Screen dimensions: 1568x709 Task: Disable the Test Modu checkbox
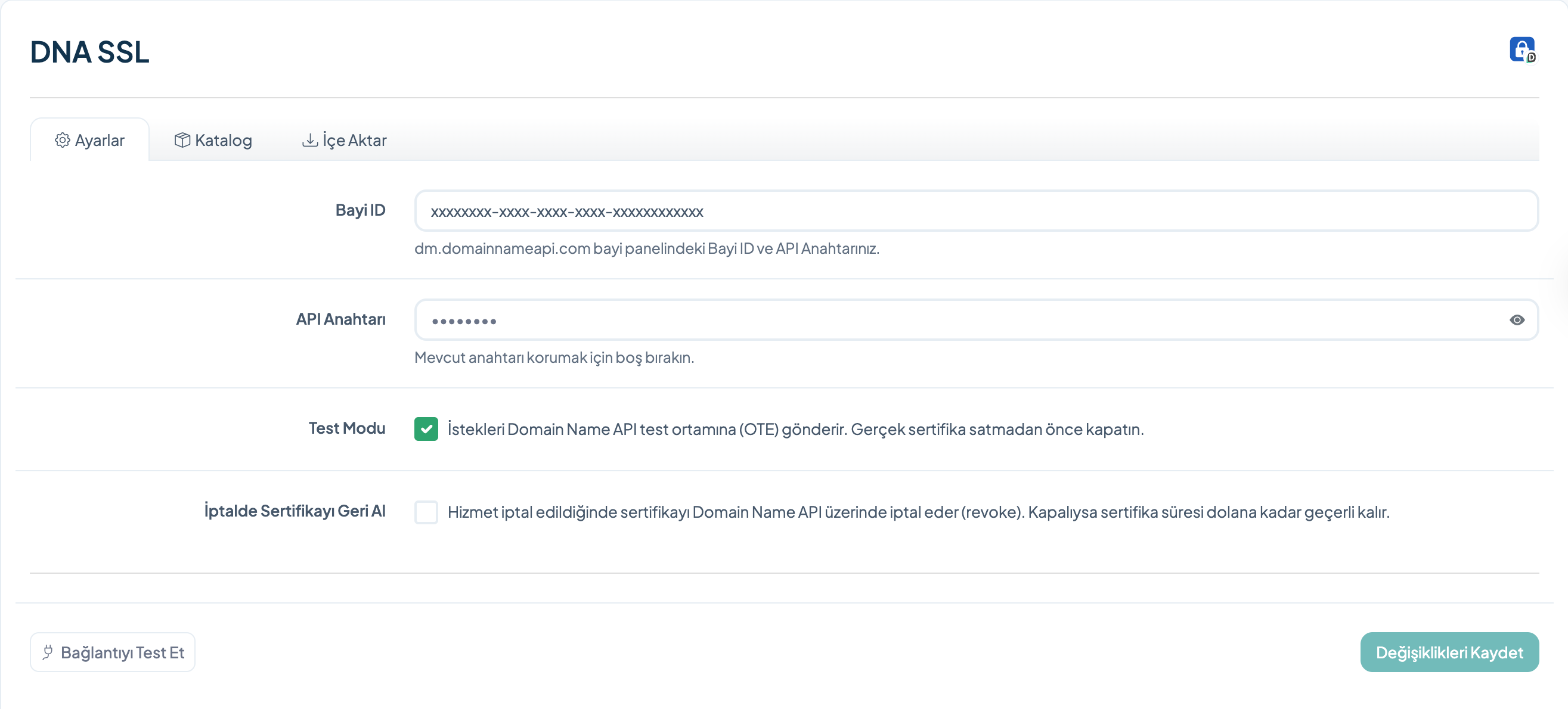(426, 429)
